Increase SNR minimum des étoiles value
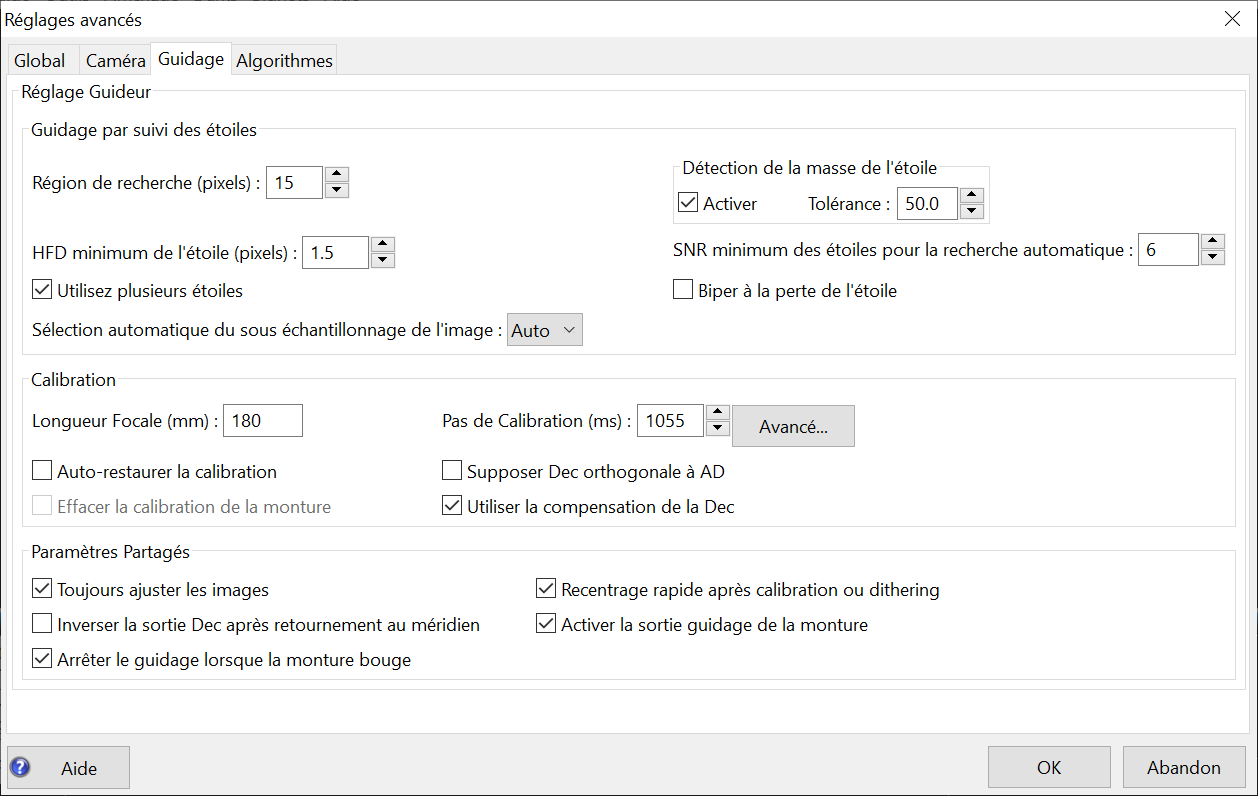 (1212, 241)
